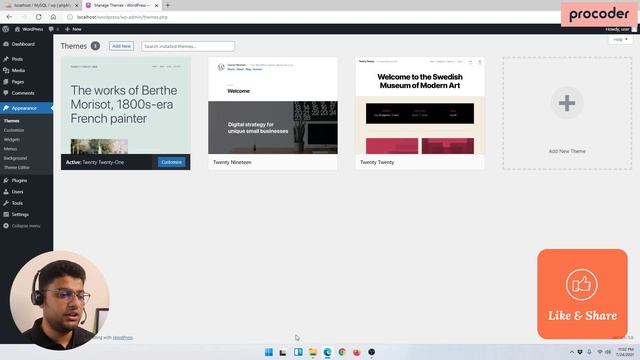
Task: Click the plus New item in admin bar
Action: 73,29
